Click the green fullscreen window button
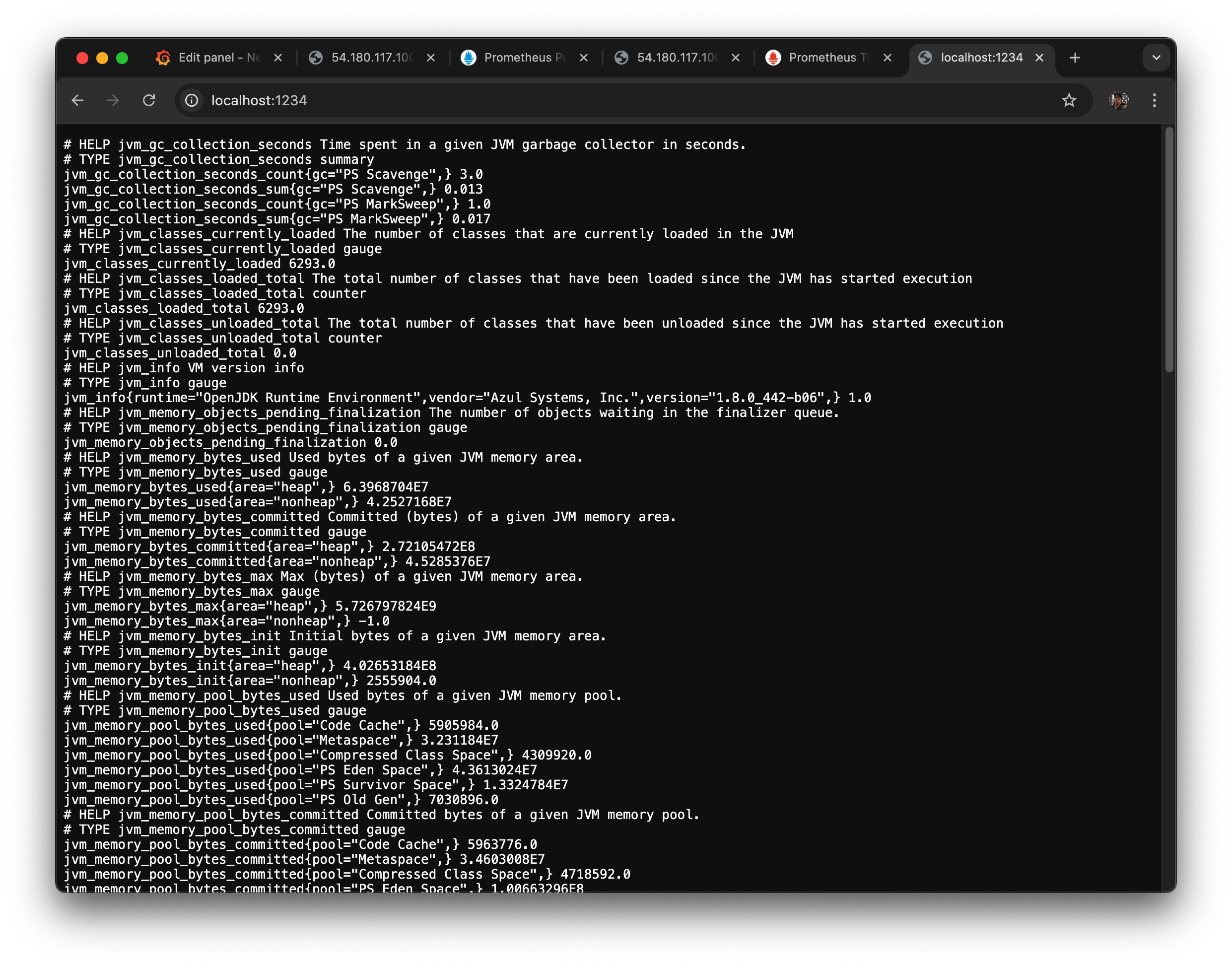Image resolution: width=1232 pixels, height=966 pixels. 122,58
